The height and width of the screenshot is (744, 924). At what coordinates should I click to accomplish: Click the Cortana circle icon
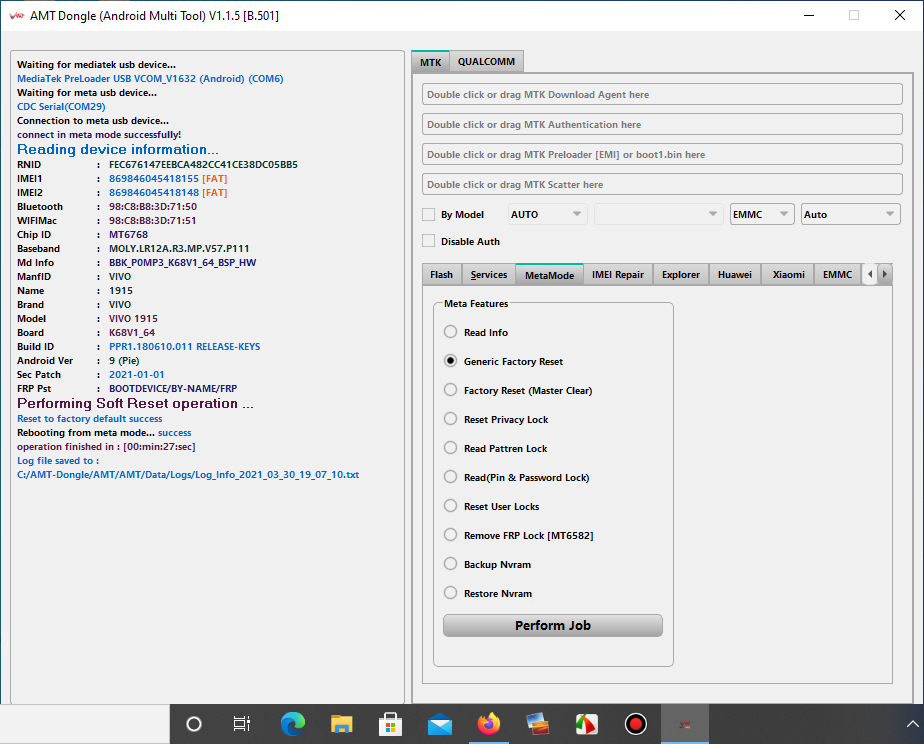pyautogui.click(x=194, y=724)
